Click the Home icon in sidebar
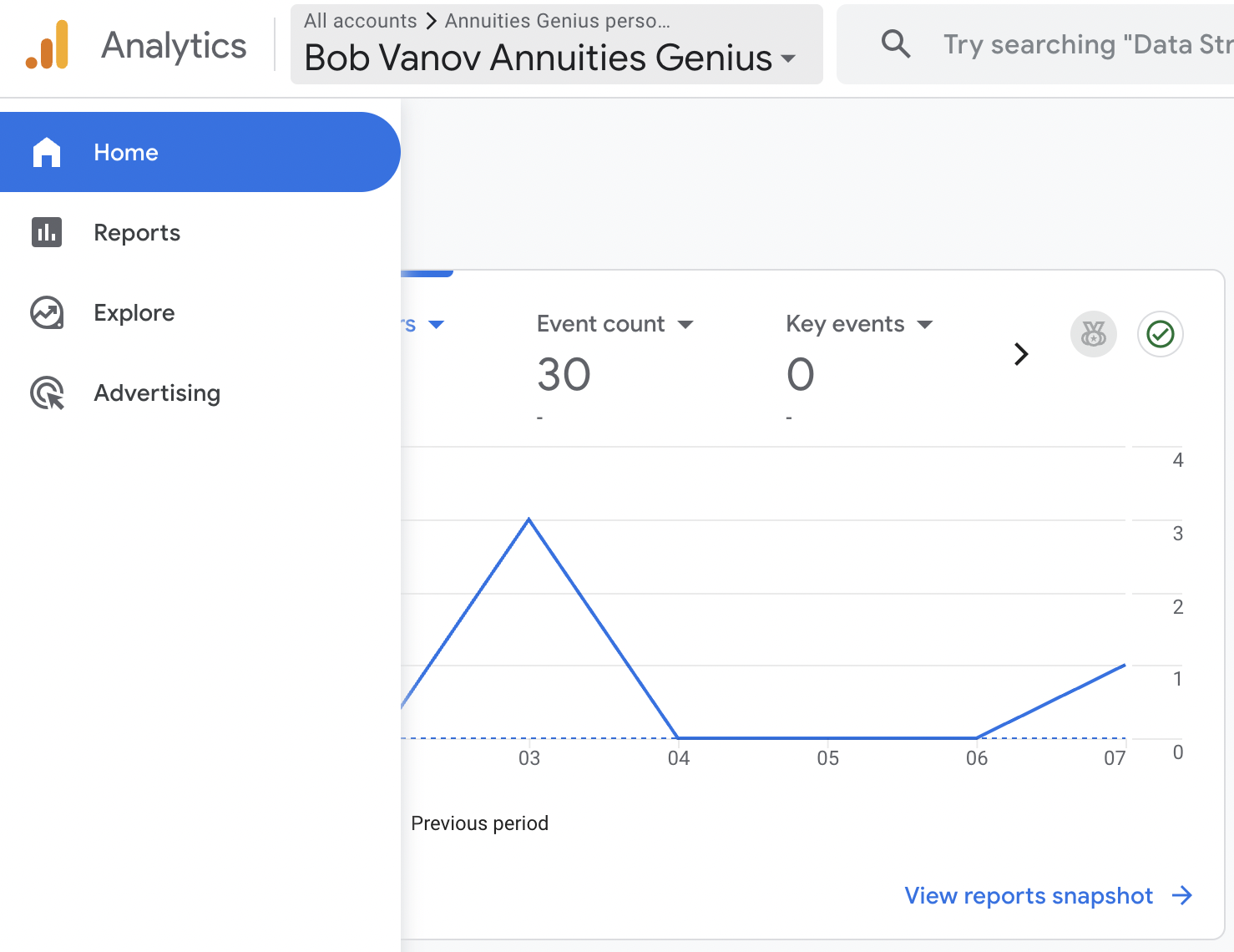The width and height of the screenshot is (1234, 952). click(47, 152)
